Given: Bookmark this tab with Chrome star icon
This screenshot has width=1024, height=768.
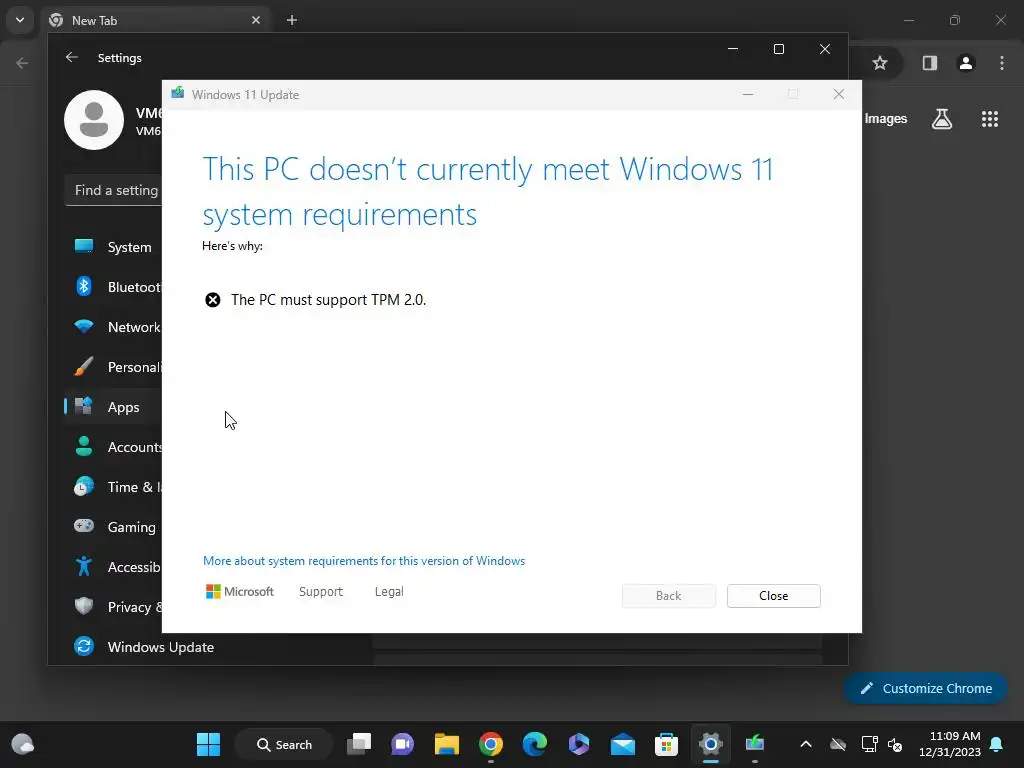Looking at the screenshot, I should point(880,63).
